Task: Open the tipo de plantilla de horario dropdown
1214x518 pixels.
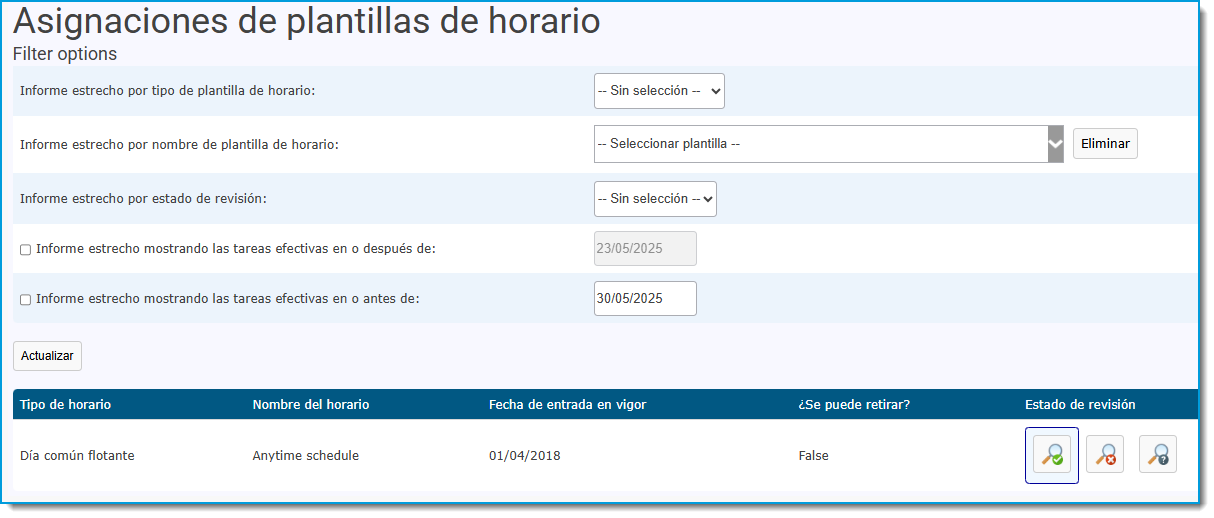Action: pyautogui.click(x=659, y=91)
